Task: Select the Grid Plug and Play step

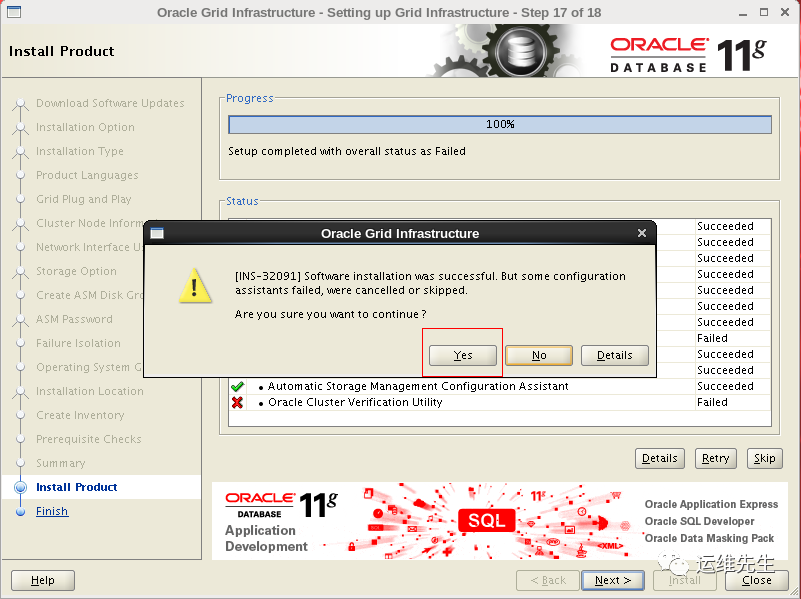Action: pyautogui.click(x=84, y=199)
